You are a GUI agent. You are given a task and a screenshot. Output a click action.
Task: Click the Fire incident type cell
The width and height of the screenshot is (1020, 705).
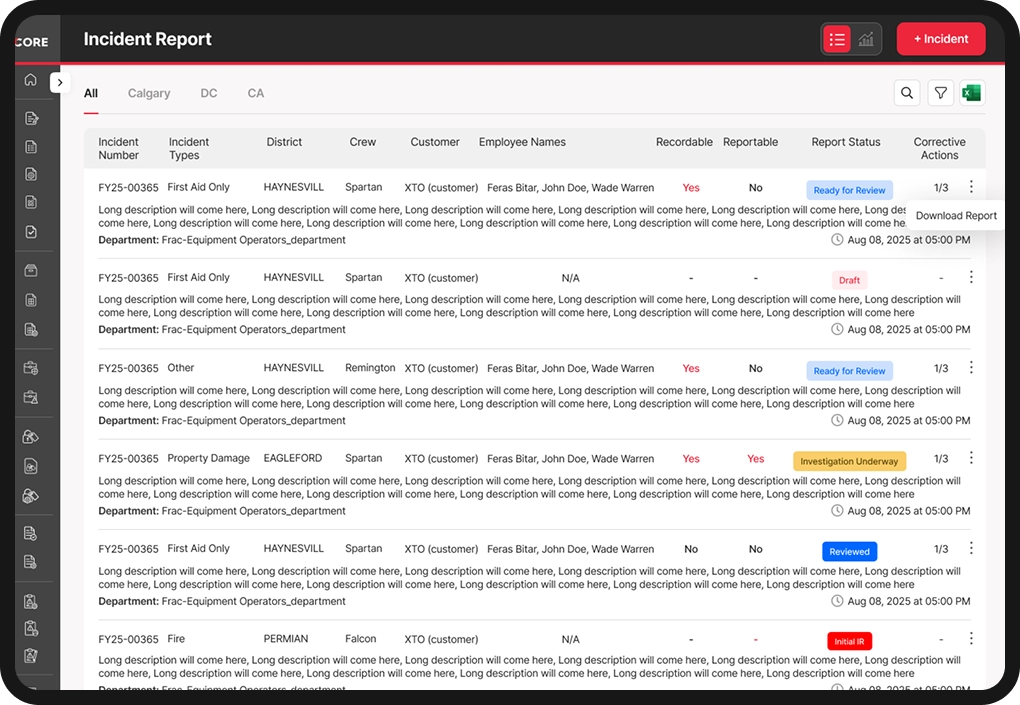[x=176, y=639]
